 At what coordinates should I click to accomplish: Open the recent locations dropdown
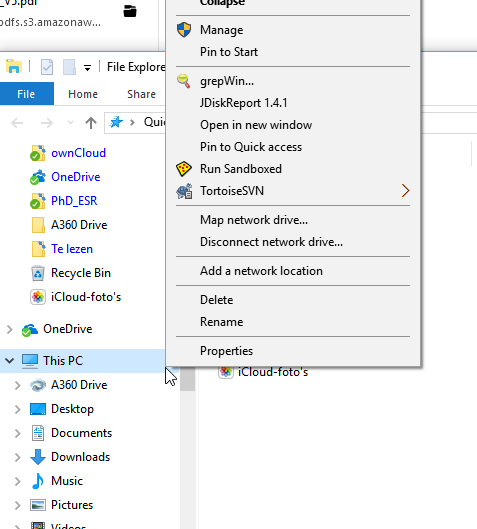point(71,122)
